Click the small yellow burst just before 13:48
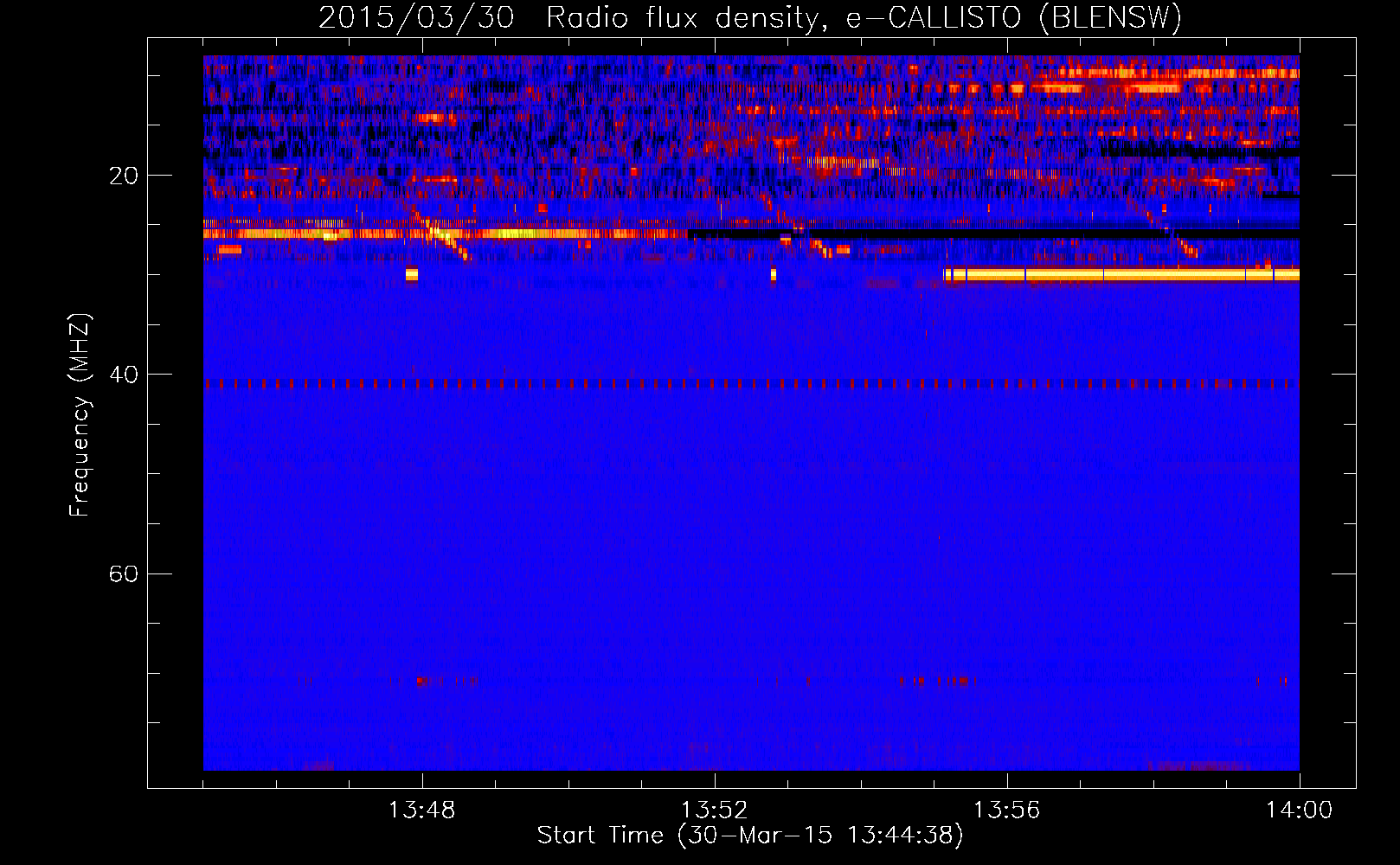This screenshot has height=865, width=1400. click(x=412, y=275)
